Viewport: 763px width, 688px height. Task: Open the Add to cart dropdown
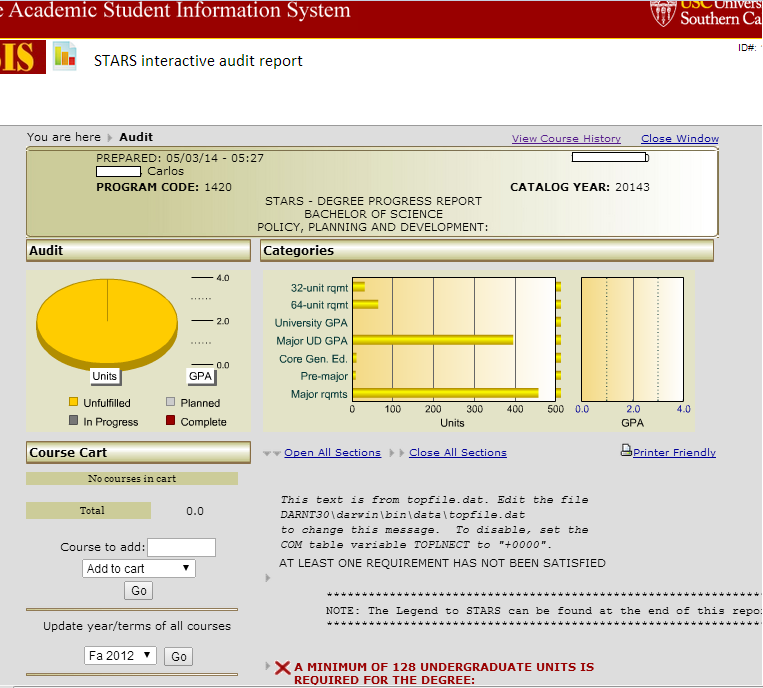click(139, 568)
